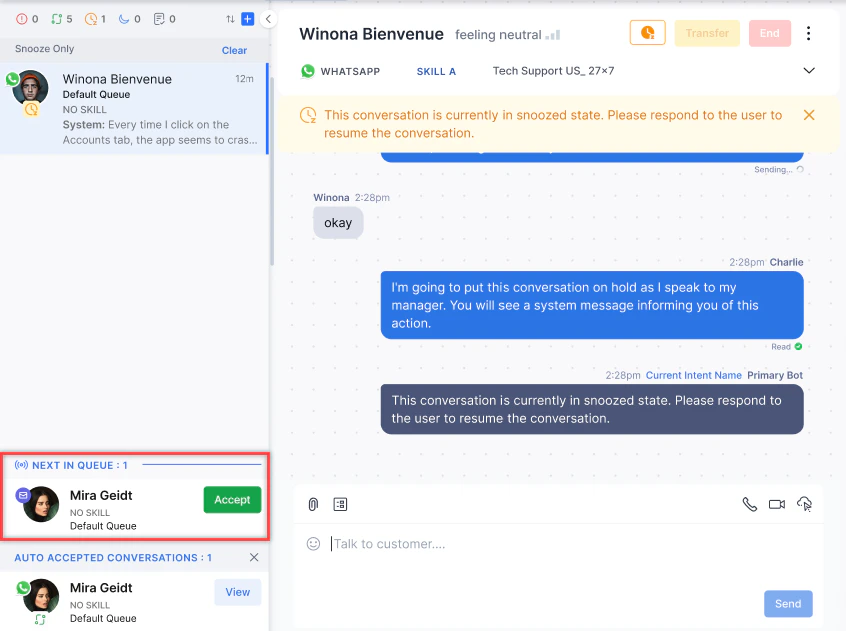Open the three-dot more options menu

(808, 33)
